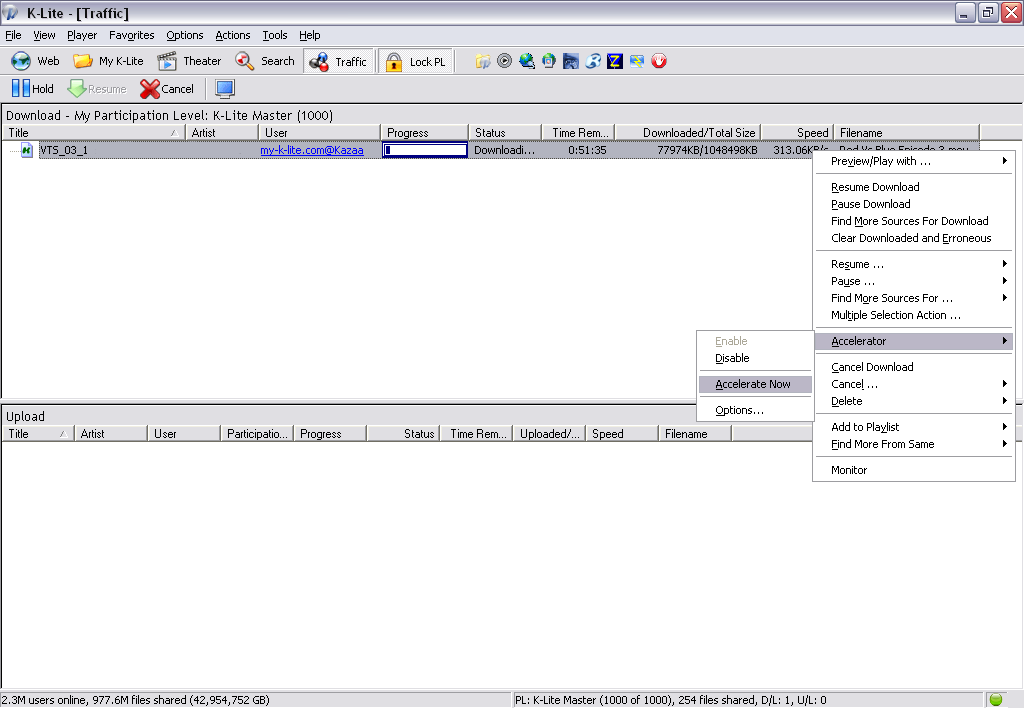Expand the Accelerator submenu entry
Viewport: 1024px width, 708px height.
914,341
